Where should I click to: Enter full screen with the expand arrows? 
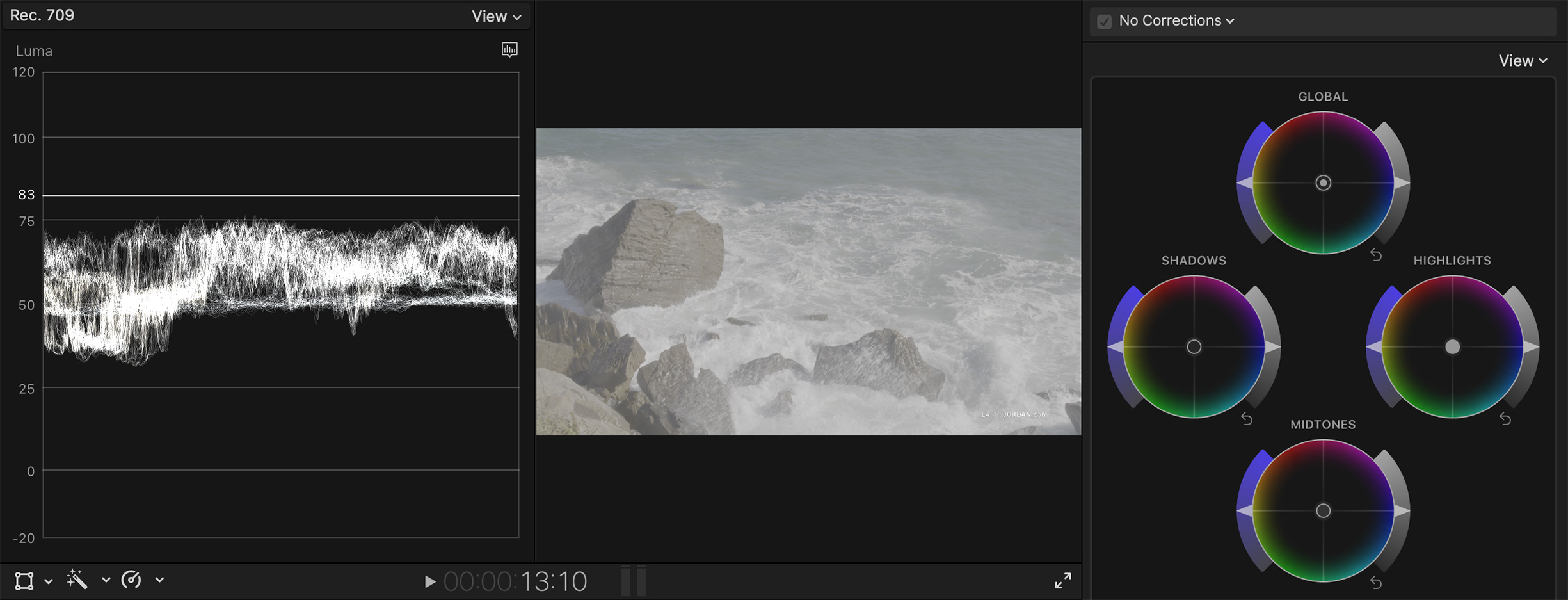[1062, 581]
